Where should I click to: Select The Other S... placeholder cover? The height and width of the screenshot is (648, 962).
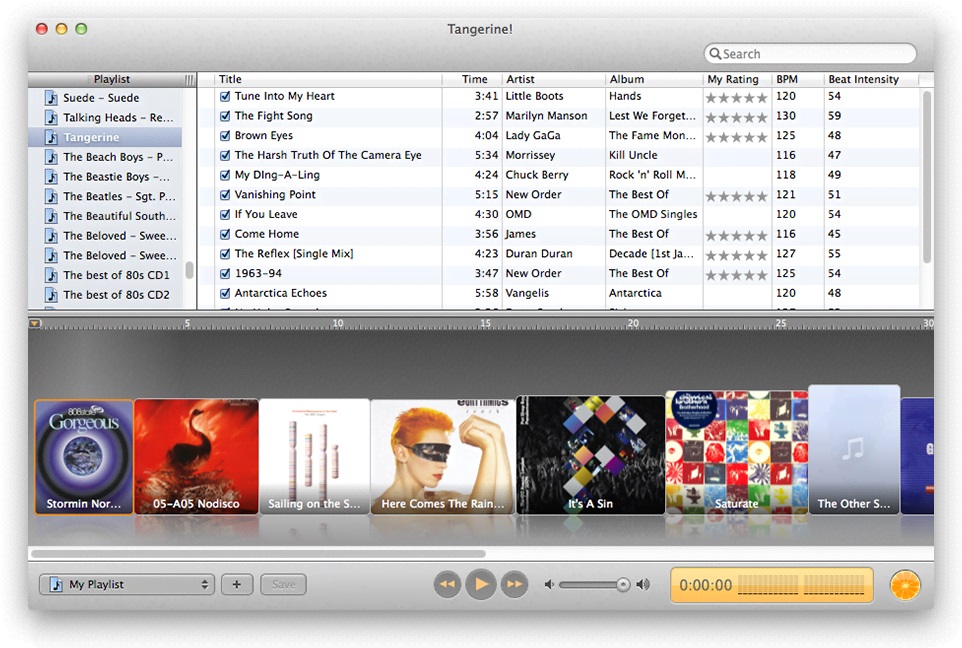[x=854, y=449]
